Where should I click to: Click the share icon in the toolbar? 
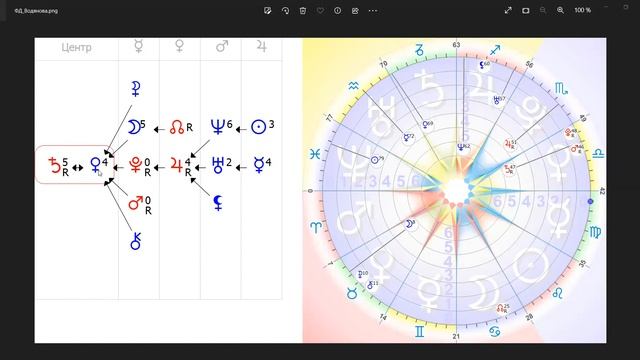coord(355,11)
